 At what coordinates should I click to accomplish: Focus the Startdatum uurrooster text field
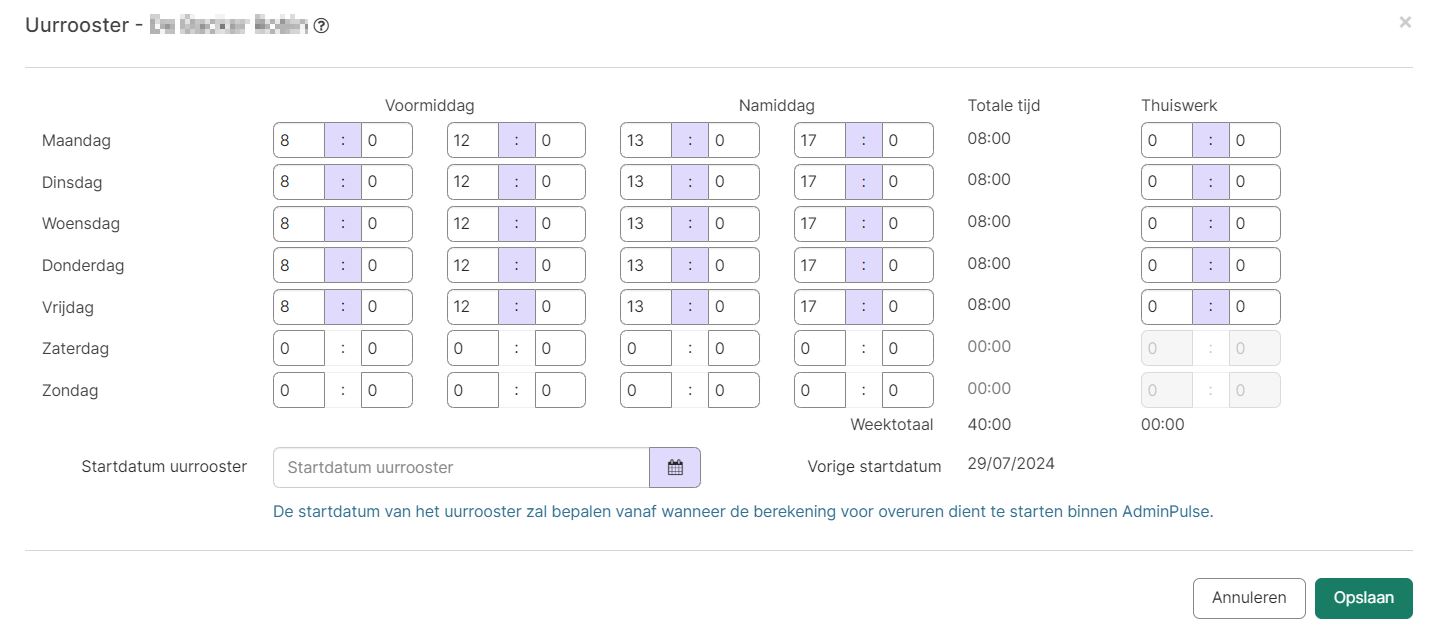(x=462, y=467)
